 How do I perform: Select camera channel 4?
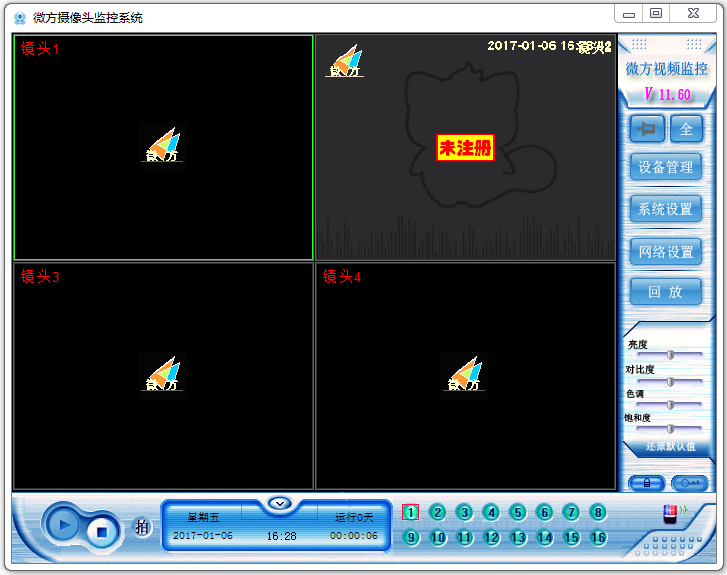coord(491,512)
